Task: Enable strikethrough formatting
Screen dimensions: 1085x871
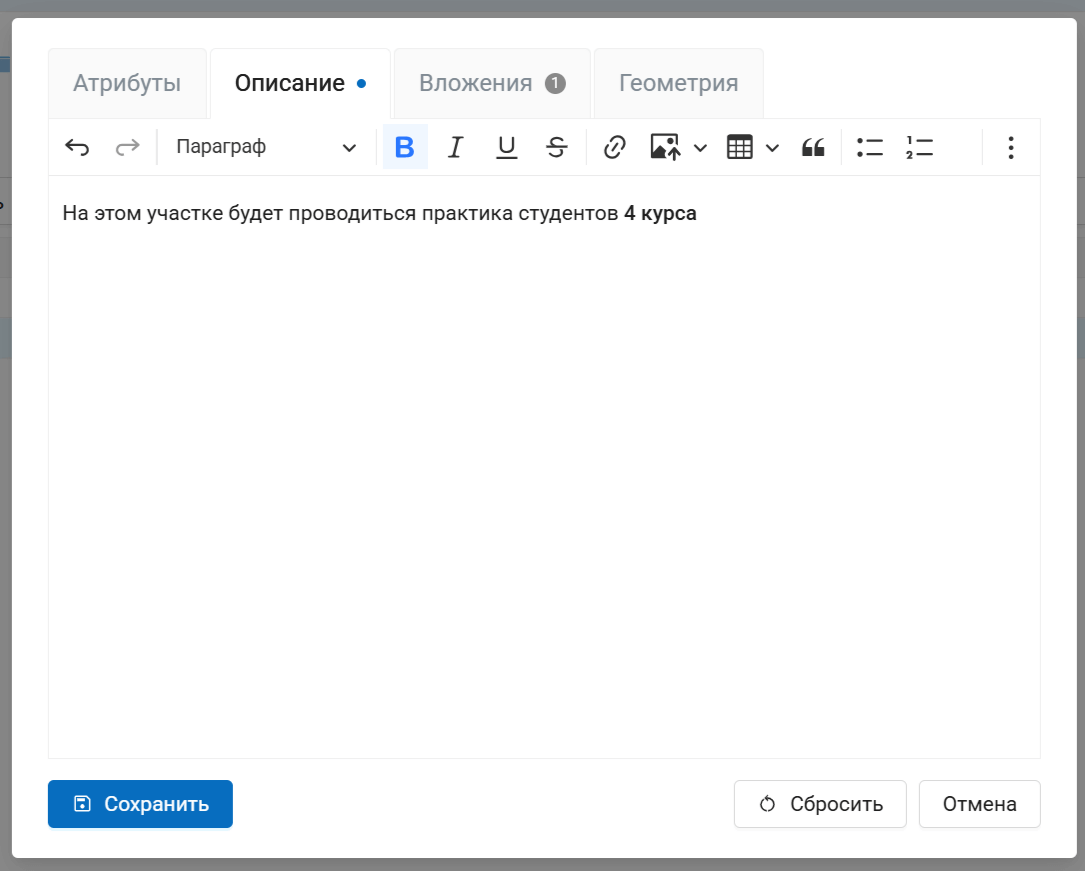Action: point(557,148)
